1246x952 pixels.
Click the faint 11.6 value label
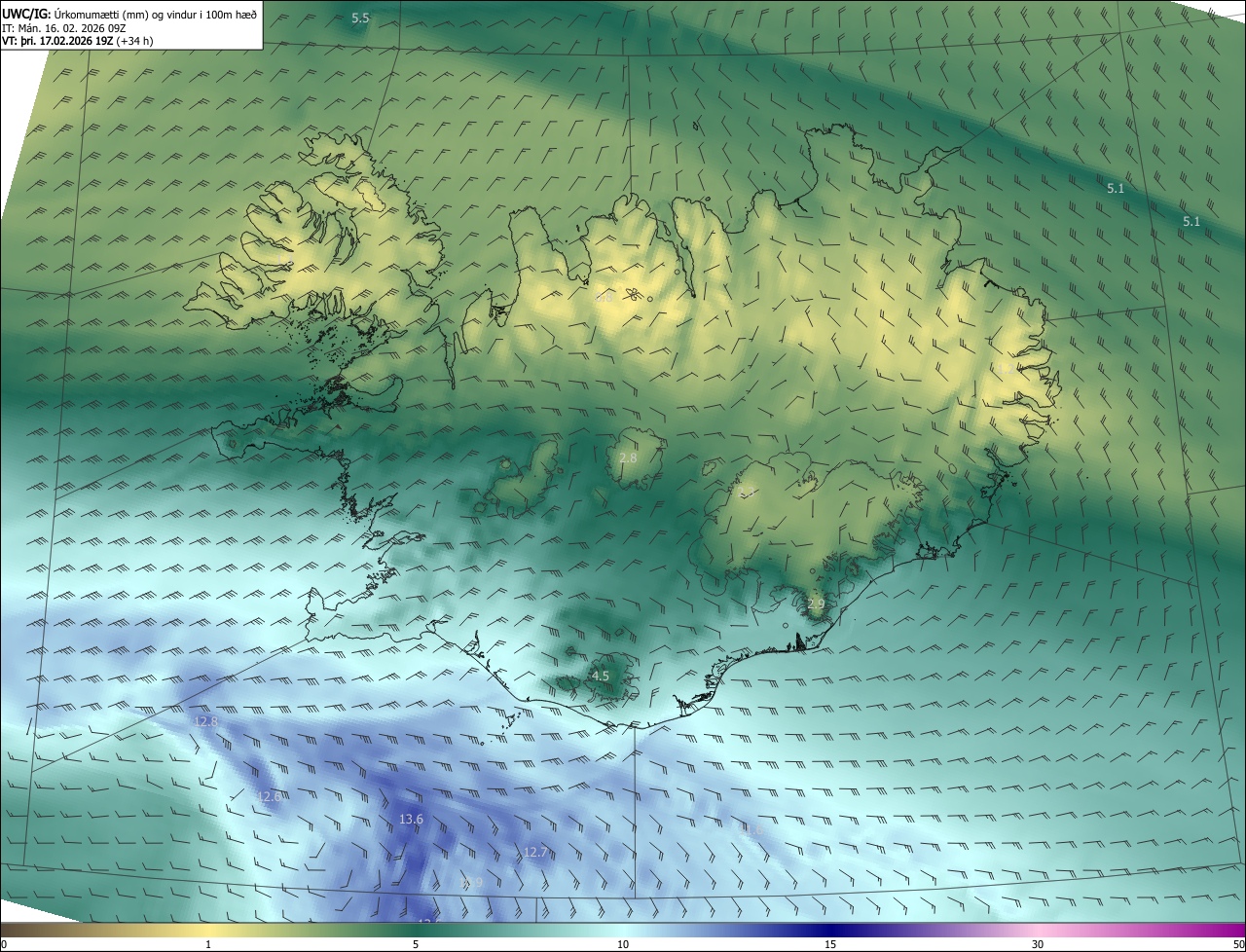[x=751, y=830]
